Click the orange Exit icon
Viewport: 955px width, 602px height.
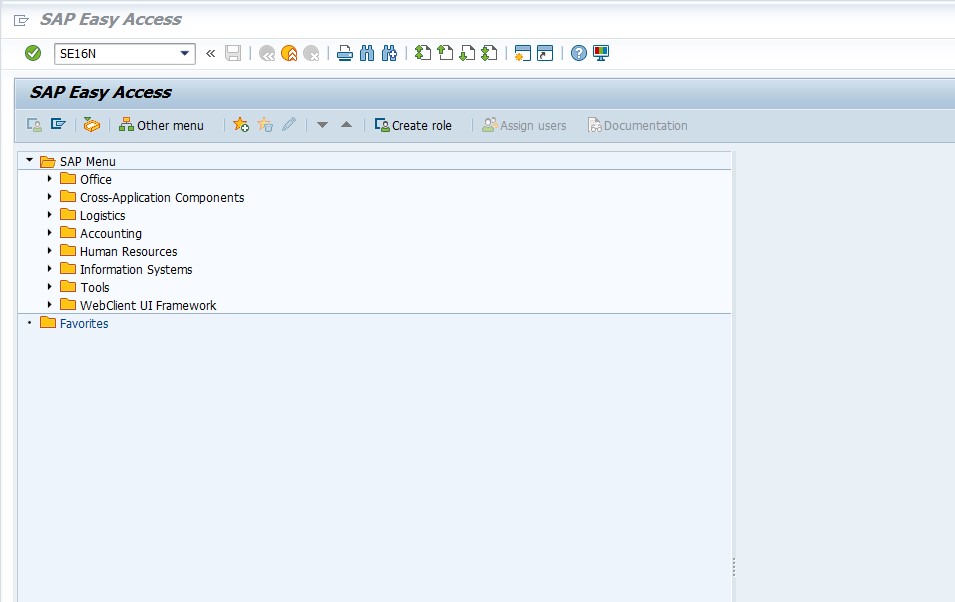(x=289, y=54)
